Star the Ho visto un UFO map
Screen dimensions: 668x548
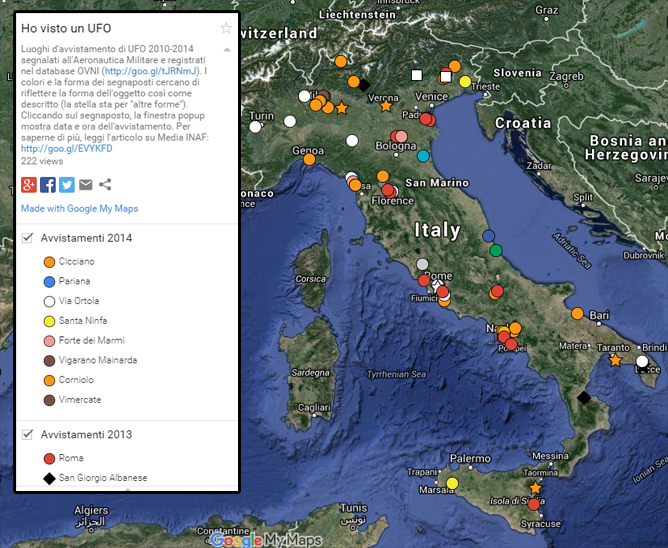(x=226, y=28)
